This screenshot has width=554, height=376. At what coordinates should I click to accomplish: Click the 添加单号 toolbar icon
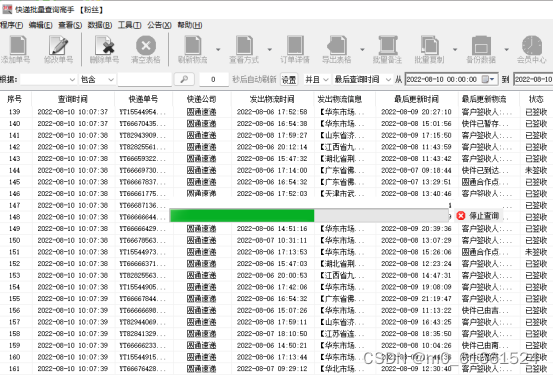[18, 46]
